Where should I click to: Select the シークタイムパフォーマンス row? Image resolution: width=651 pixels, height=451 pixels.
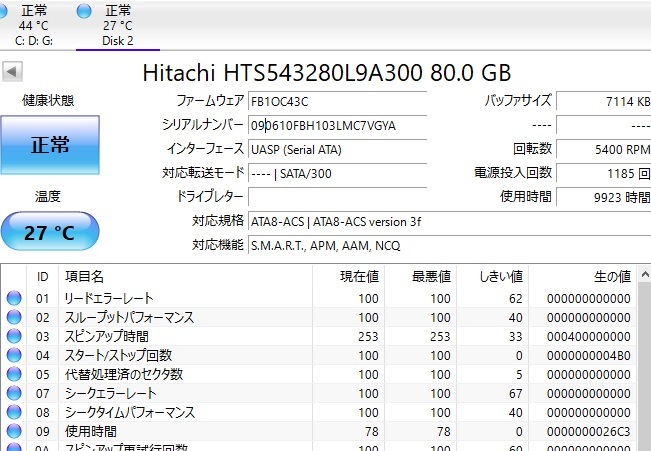click(x=318, y=412)
